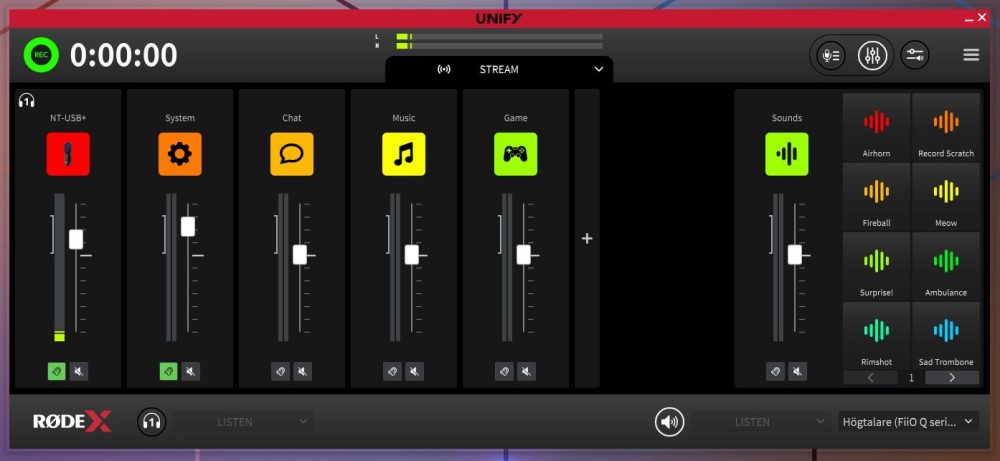Mute the Music channel

(x=415, y=371)
